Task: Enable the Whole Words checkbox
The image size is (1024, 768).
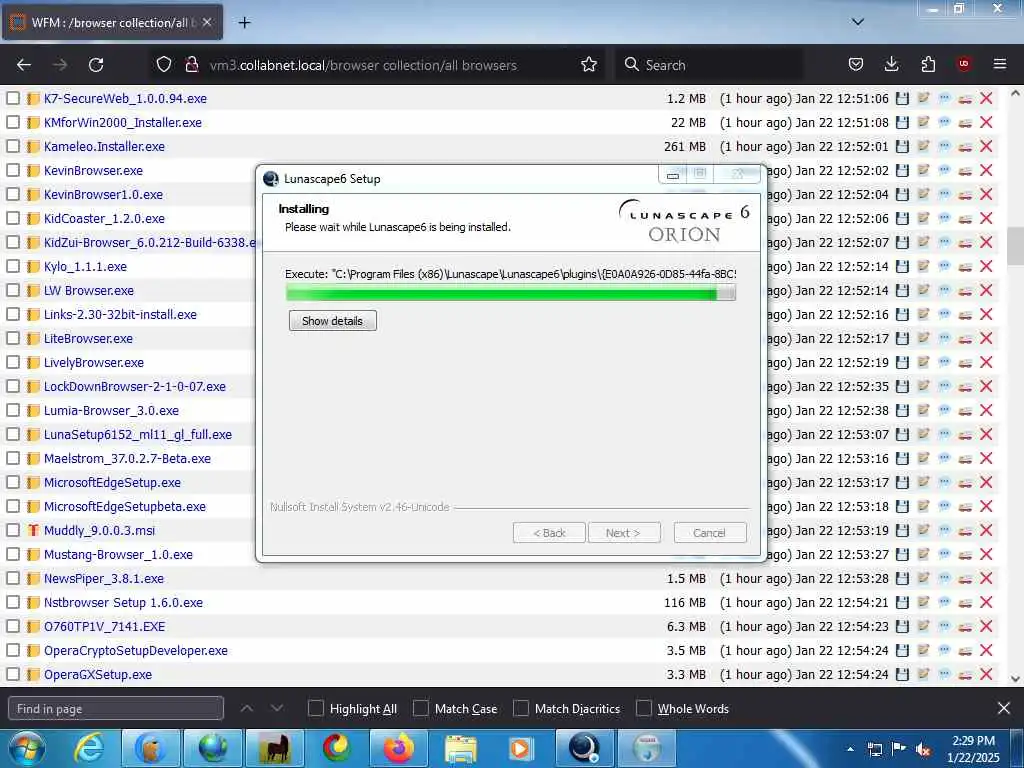Action: pyautogui.click(x=643, y=709)
